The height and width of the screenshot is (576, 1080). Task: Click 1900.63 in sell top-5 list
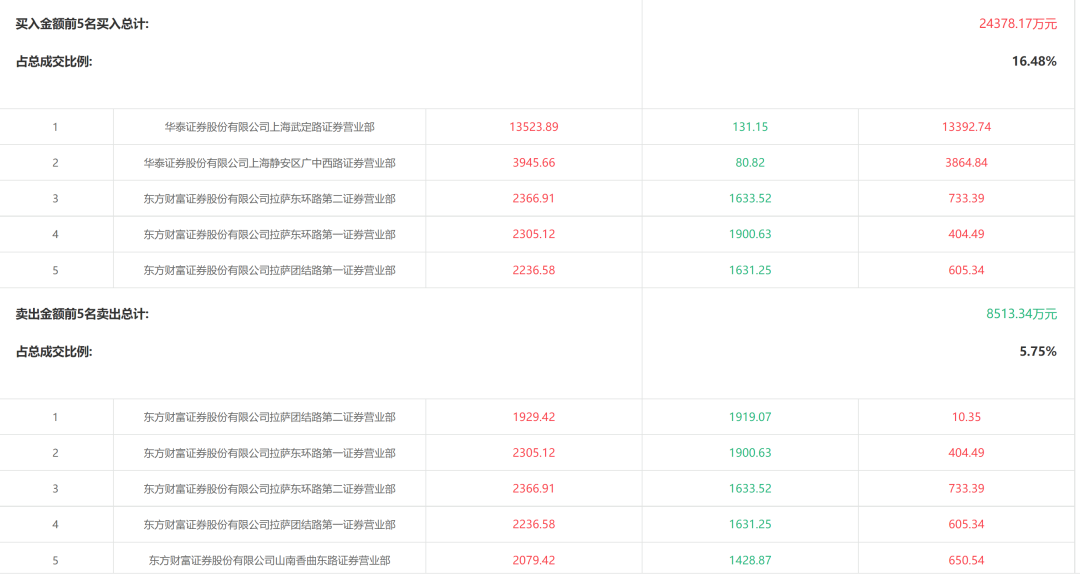(x=750, y=453)
